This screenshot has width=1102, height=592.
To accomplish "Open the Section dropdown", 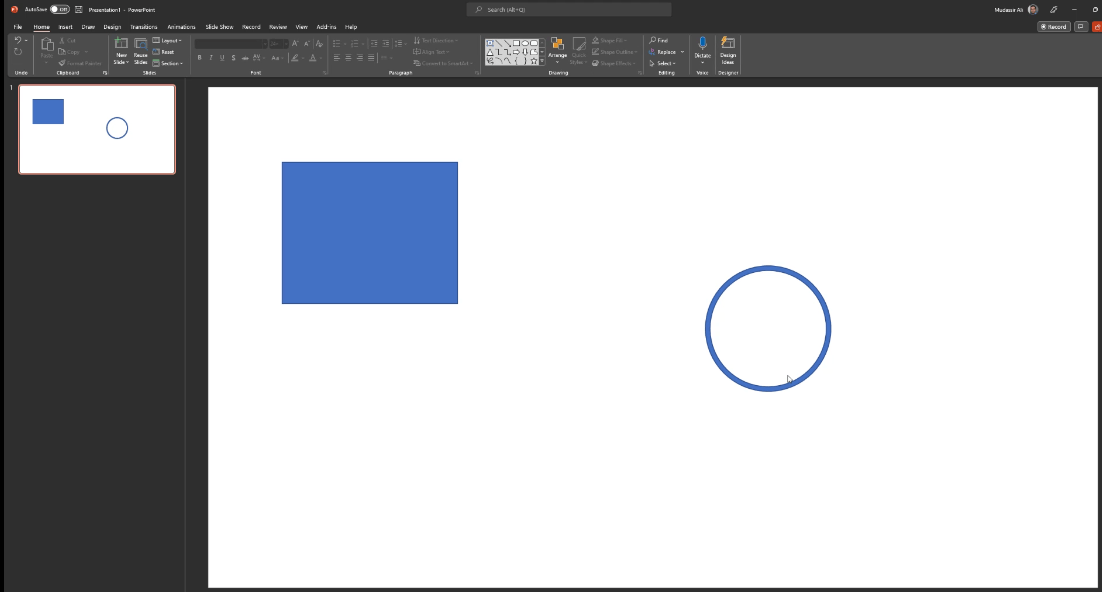I will (168, 63).
